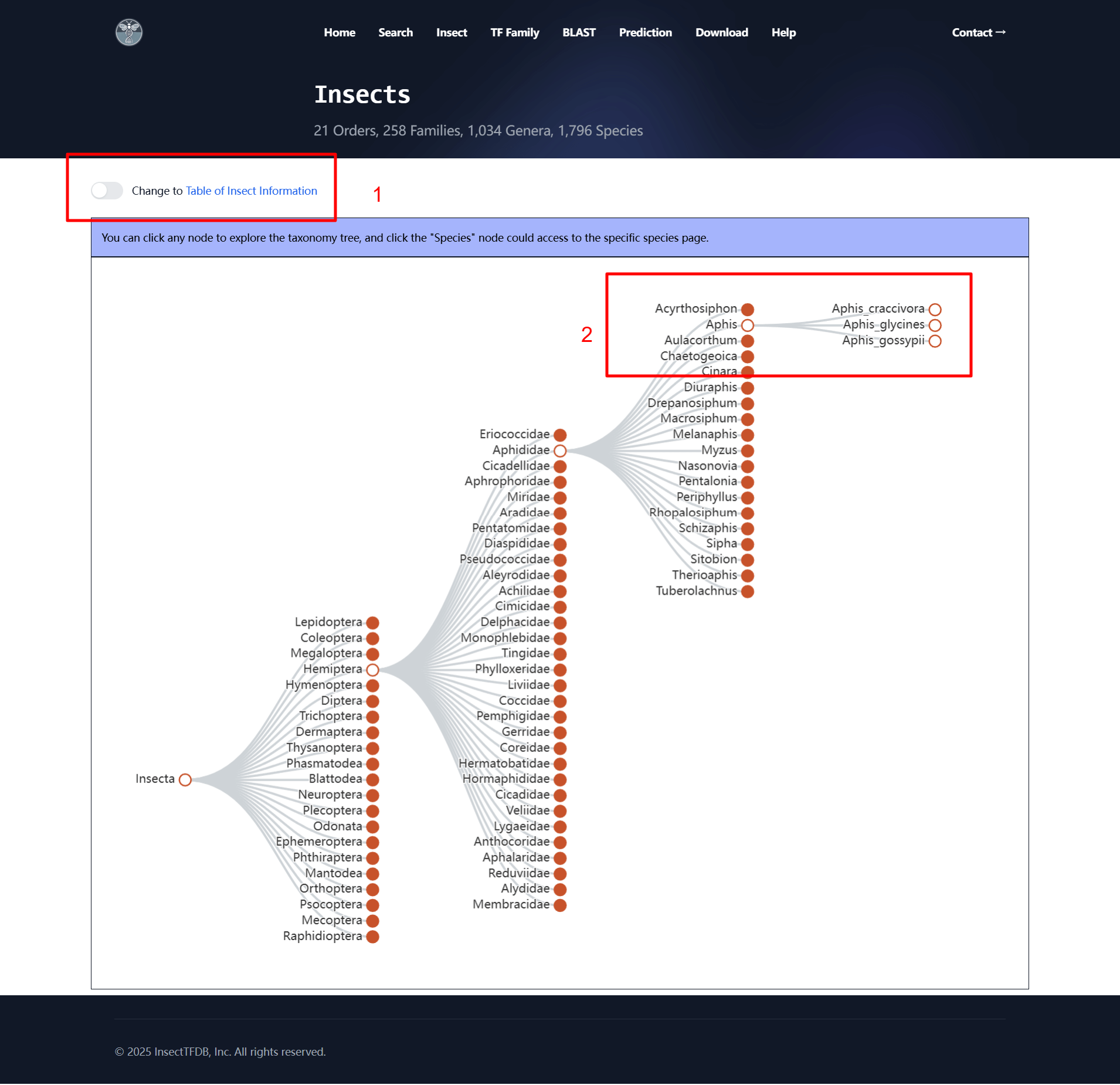Open the Search menu item
This screenshot has width=1120, height=1085.
coord(395,32)
